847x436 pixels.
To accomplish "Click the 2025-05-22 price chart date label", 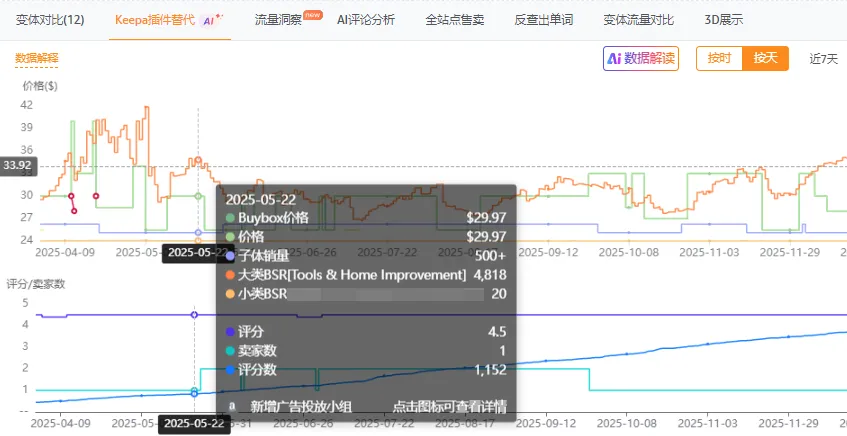I will tap(198, 252).
